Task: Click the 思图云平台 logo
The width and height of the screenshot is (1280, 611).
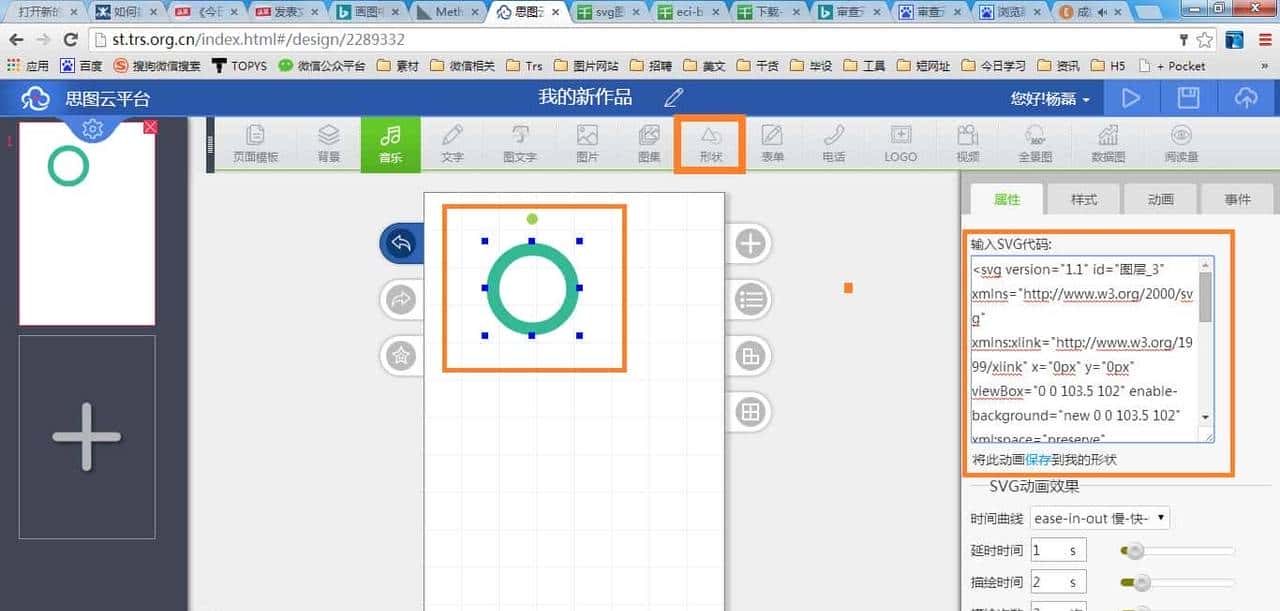Action: (x=85, y=98)
